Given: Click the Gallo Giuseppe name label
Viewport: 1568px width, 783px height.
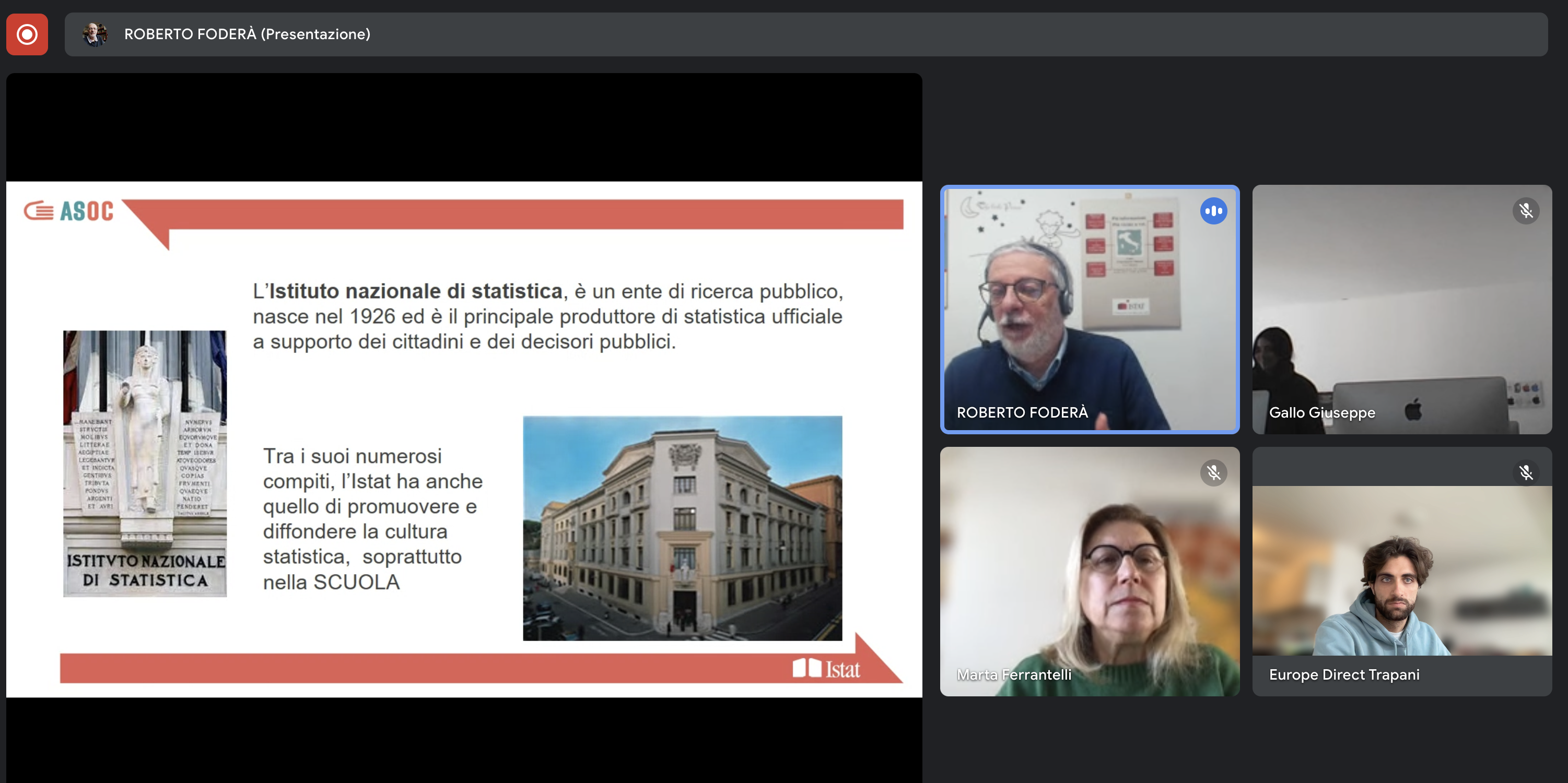Looking at the screenshot, I should pyautogui.click(x=1322, y=412).
